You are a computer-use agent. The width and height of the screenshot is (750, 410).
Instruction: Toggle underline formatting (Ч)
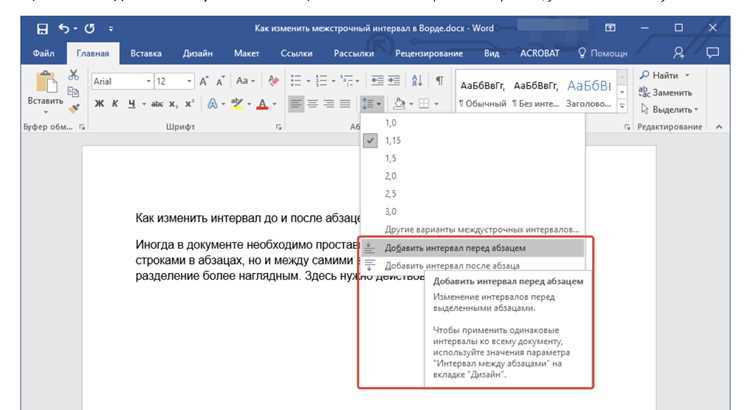(132, 104)
